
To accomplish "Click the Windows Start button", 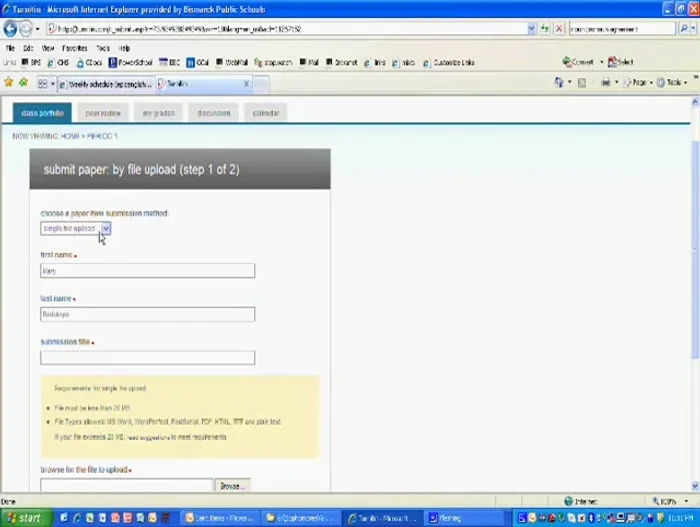I will click(x=24, y=518).
